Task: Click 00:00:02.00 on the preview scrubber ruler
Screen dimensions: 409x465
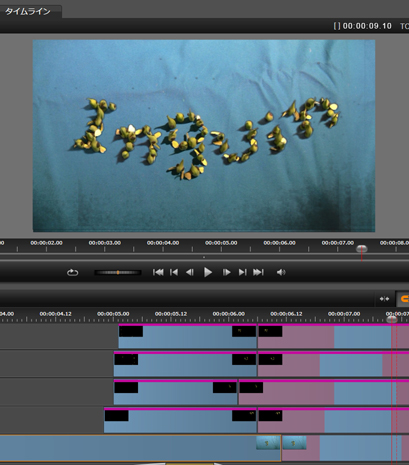Action: [x=46, y=243]
